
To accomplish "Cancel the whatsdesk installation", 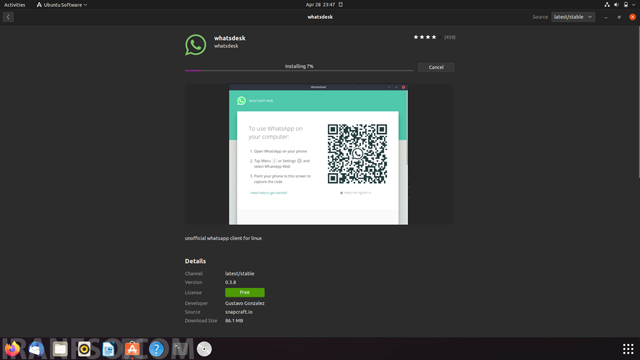I will click(436, 67).
